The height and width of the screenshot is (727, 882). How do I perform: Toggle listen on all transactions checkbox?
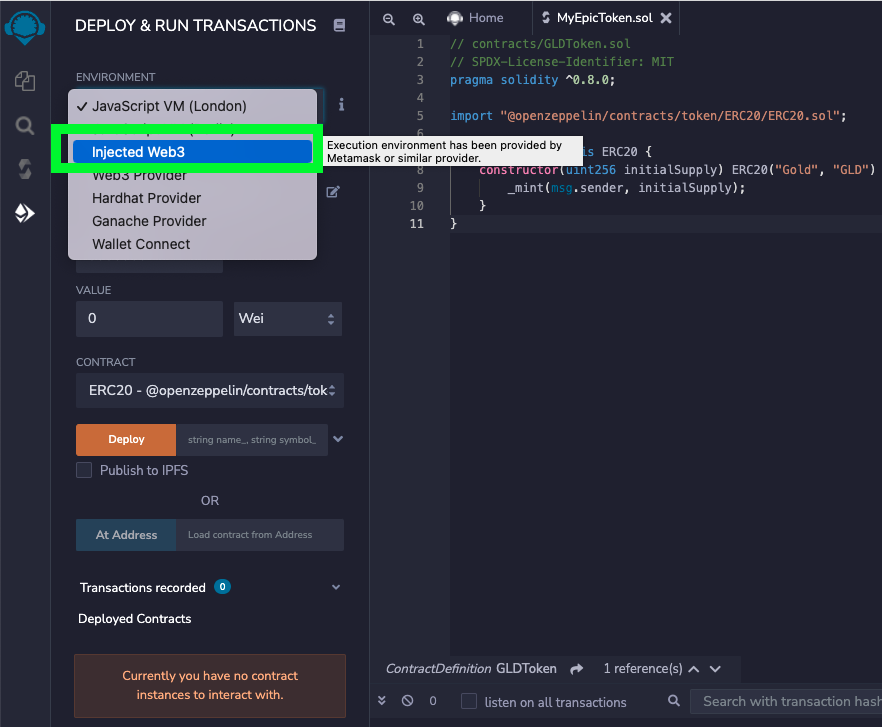469,702
